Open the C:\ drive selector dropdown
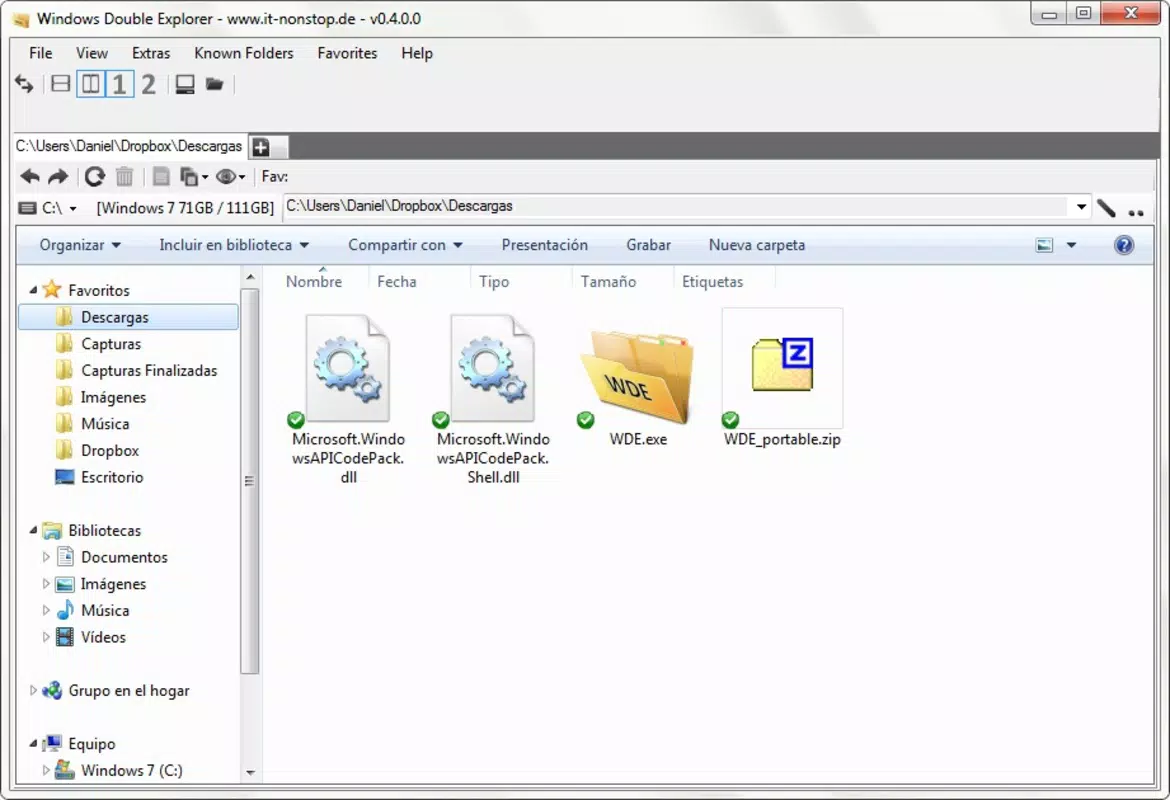 click(73, 208)
